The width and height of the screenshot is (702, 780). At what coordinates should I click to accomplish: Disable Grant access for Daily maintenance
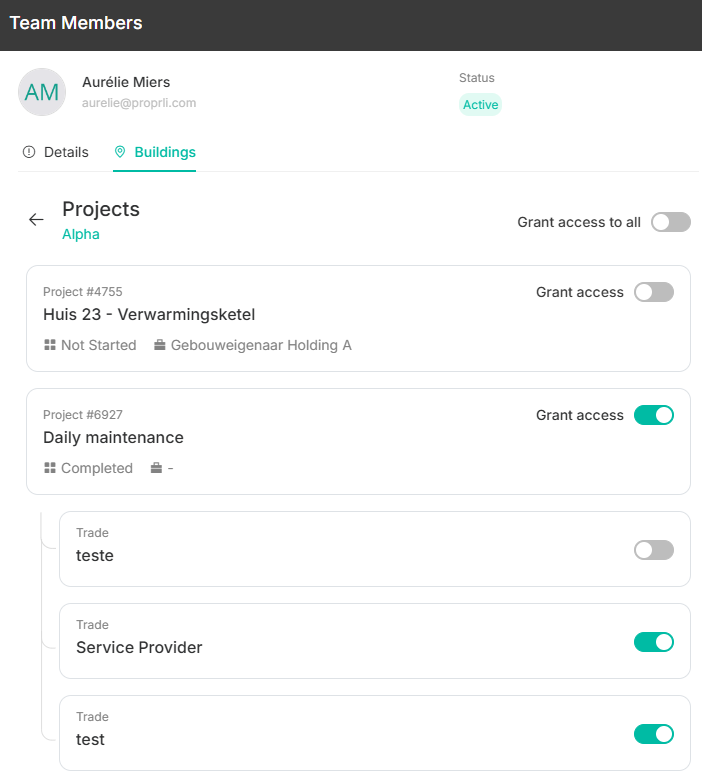pyautogui.click(x=654, y=415)
